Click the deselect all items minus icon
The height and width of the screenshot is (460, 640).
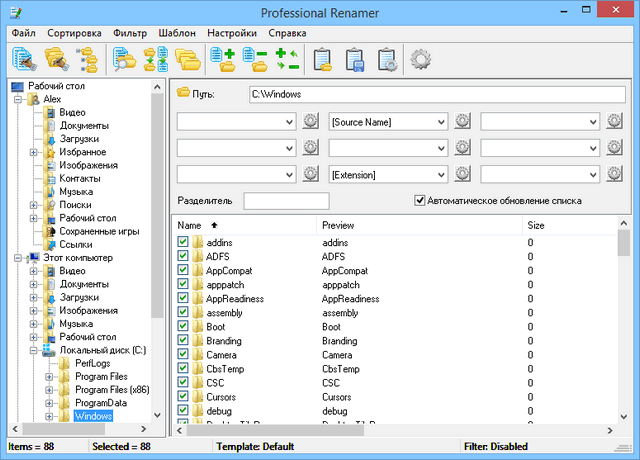coord(254,60)
